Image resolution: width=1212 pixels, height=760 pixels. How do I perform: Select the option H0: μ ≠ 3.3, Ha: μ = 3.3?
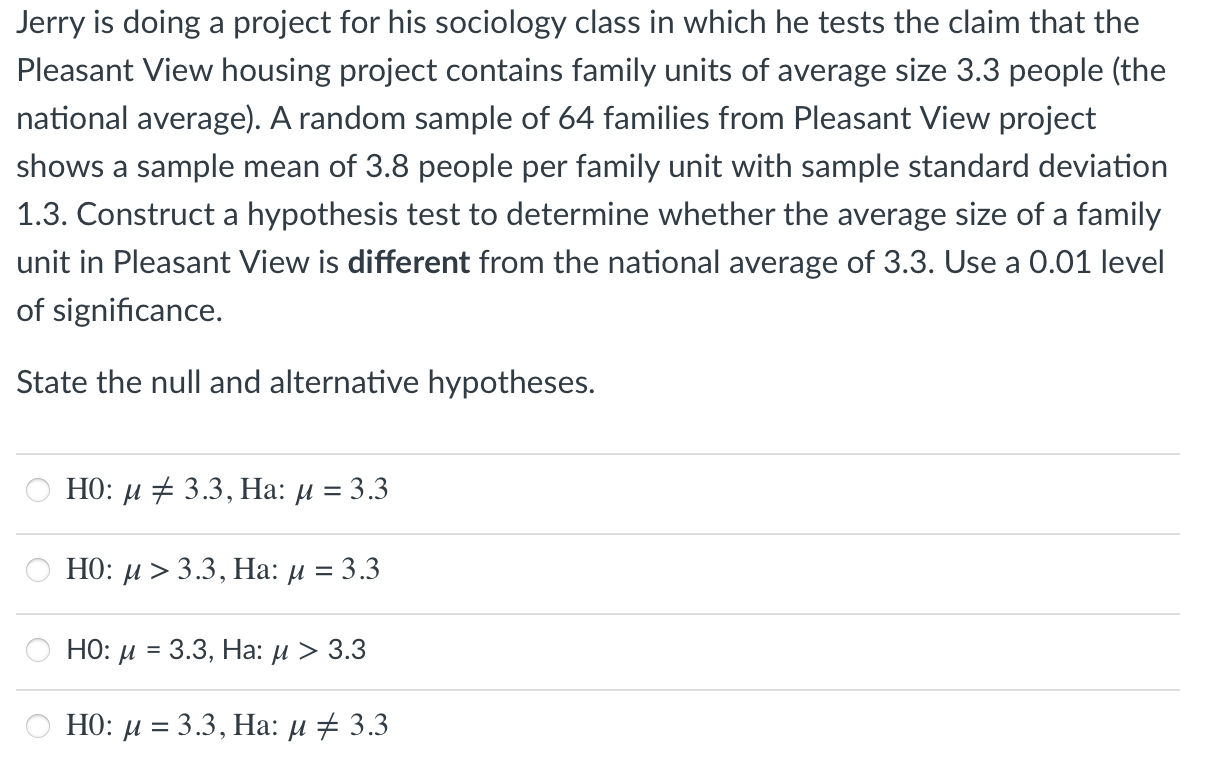tap(225, 489)
